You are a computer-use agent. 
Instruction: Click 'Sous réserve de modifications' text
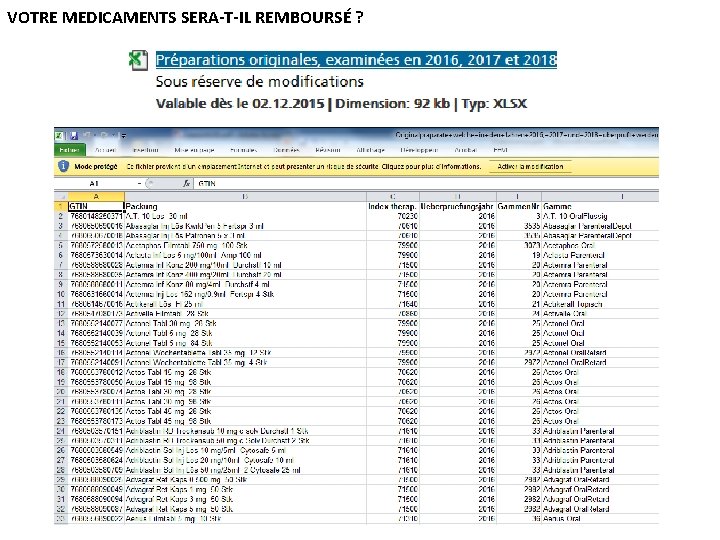(260, 82)
